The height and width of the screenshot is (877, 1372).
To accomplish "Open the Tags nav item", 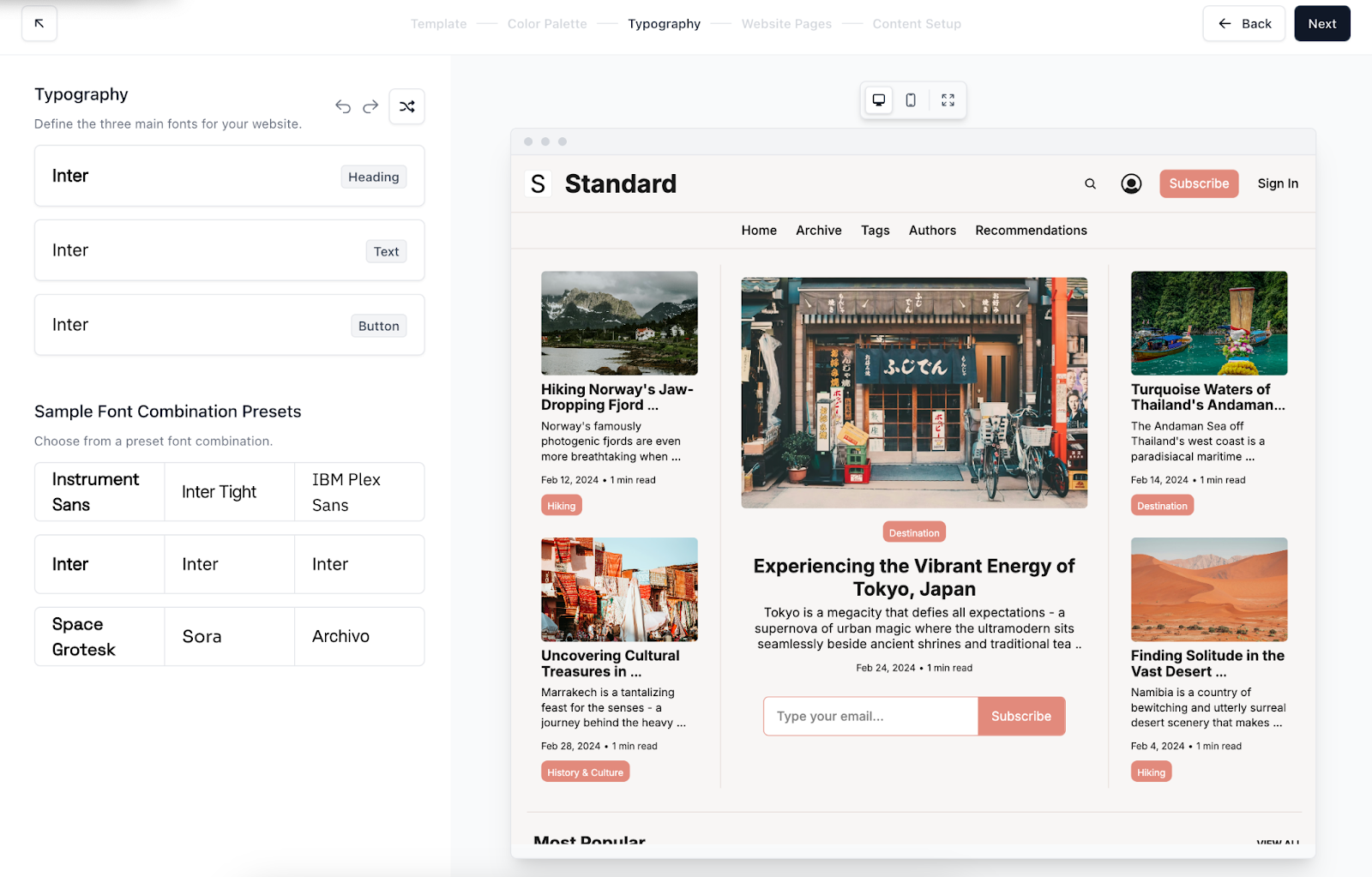I will tap(875, 231).
